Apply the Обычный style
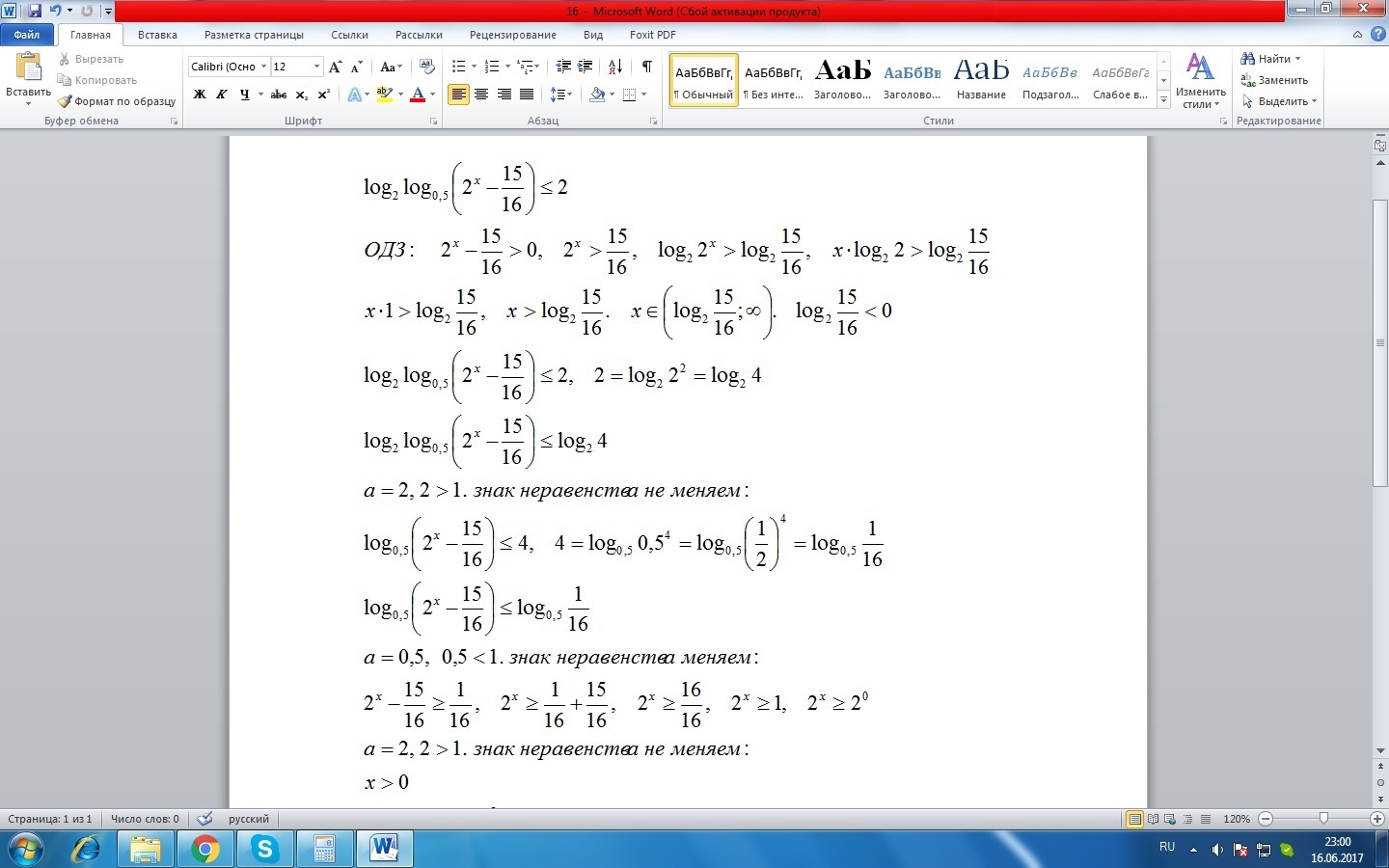Viewport: 1389px width, 868px height. coord(704,79)
